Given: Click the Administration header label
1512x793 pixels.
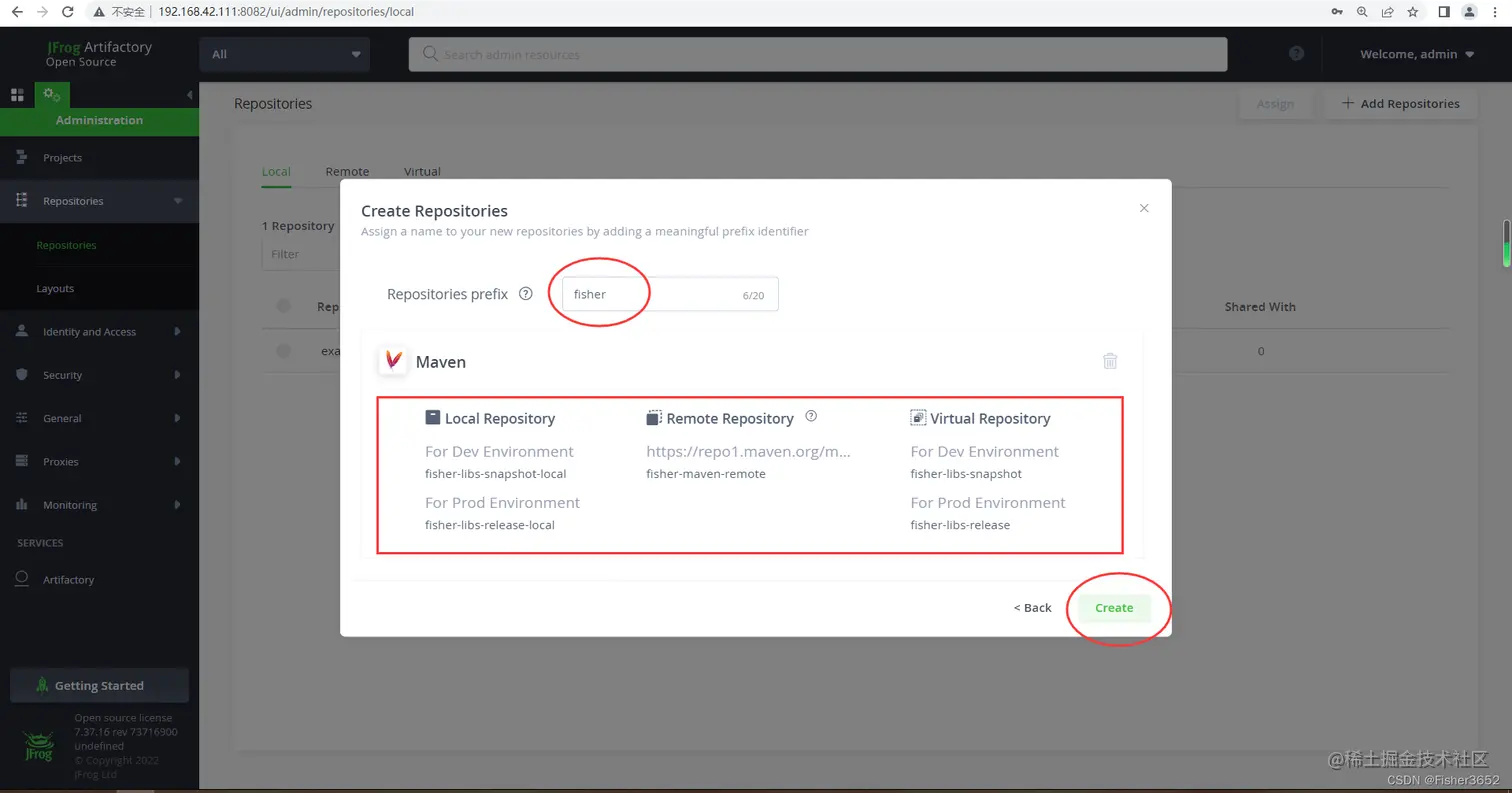Looking at the screenshot, I should coord(99,120).
